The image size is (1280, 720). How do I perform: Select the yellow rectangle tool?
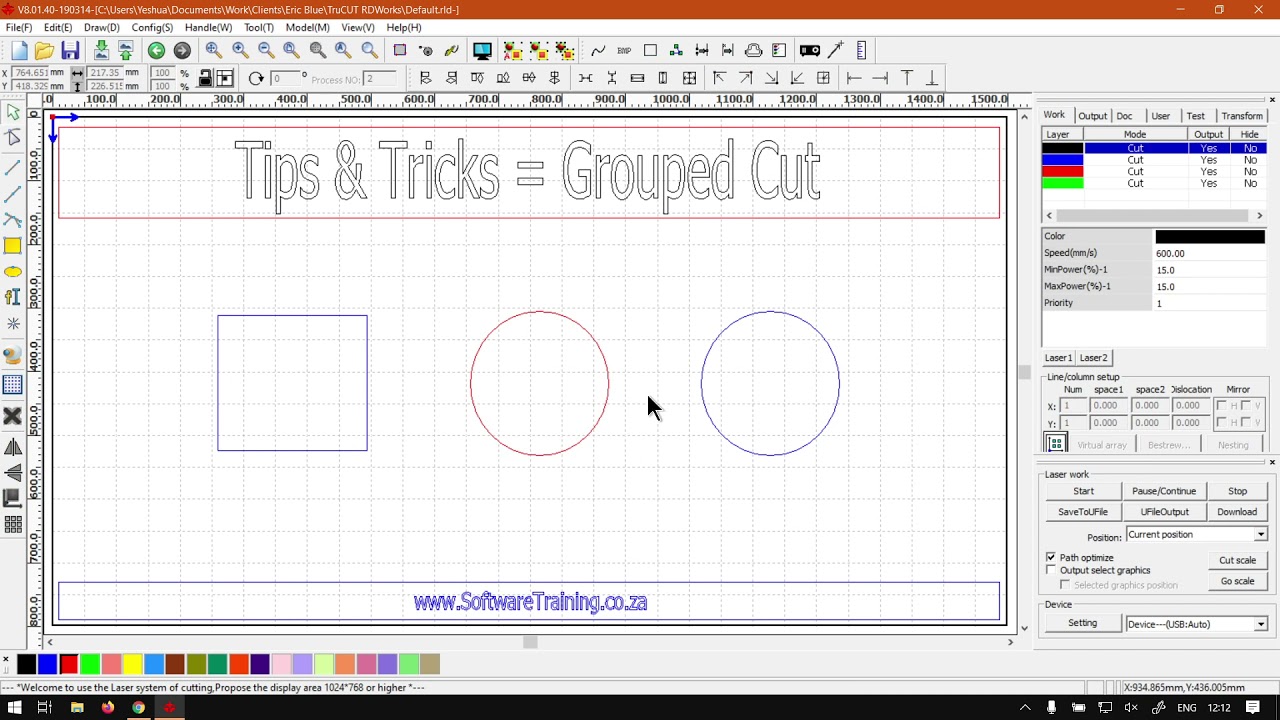point(13,246)
